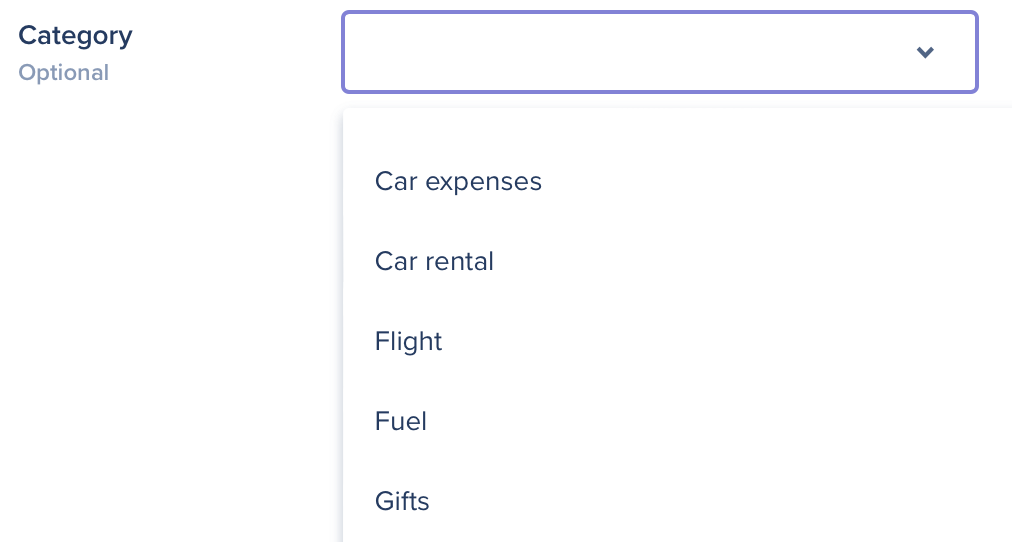The image size is (1012, 542).
Task: Tag the expense under Gifts
Action: click(x=402, y=501)
